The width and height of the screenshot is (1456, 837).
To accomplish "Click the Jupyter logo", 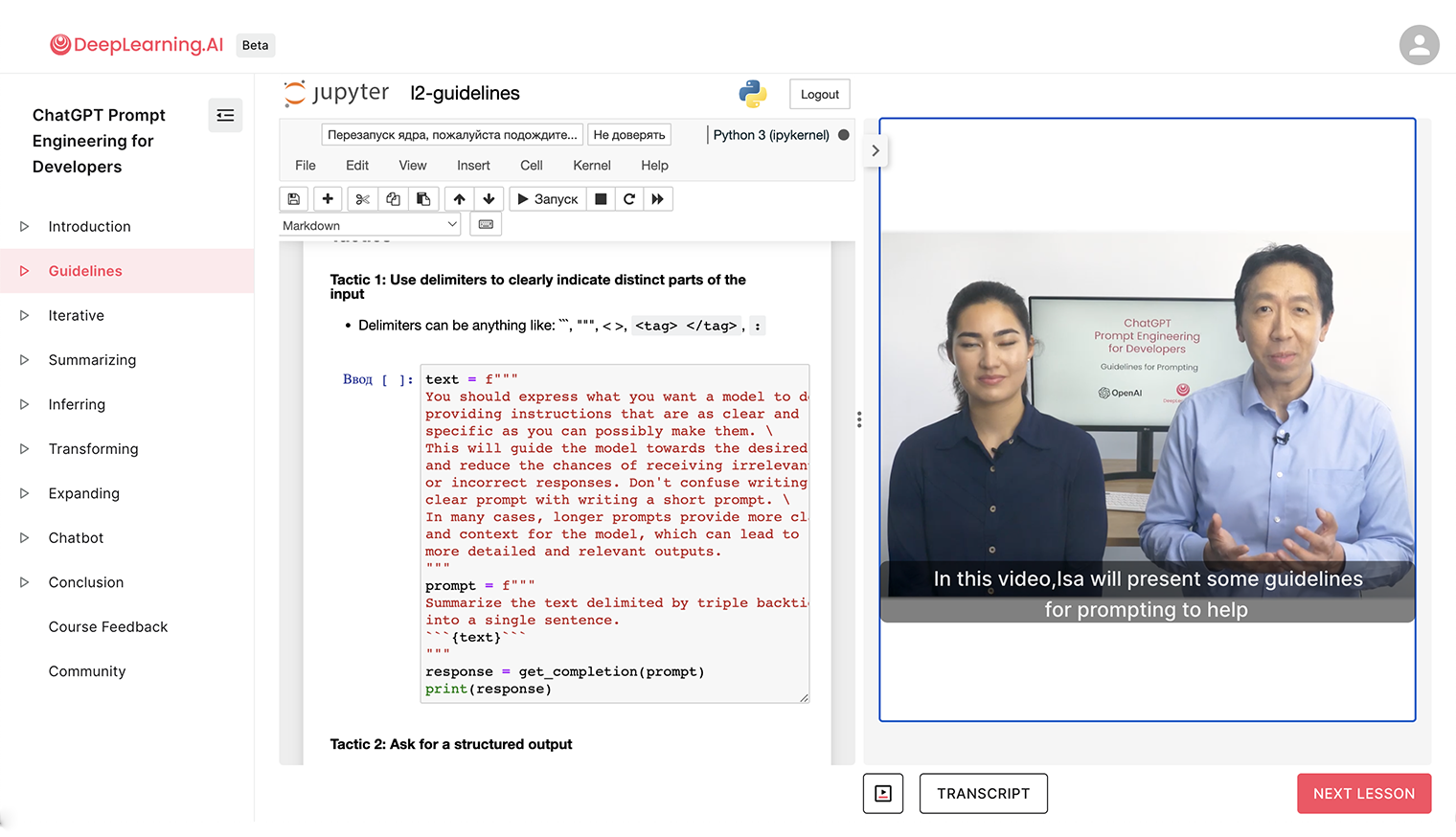I will pyautogui.click(x=336, y=93).
